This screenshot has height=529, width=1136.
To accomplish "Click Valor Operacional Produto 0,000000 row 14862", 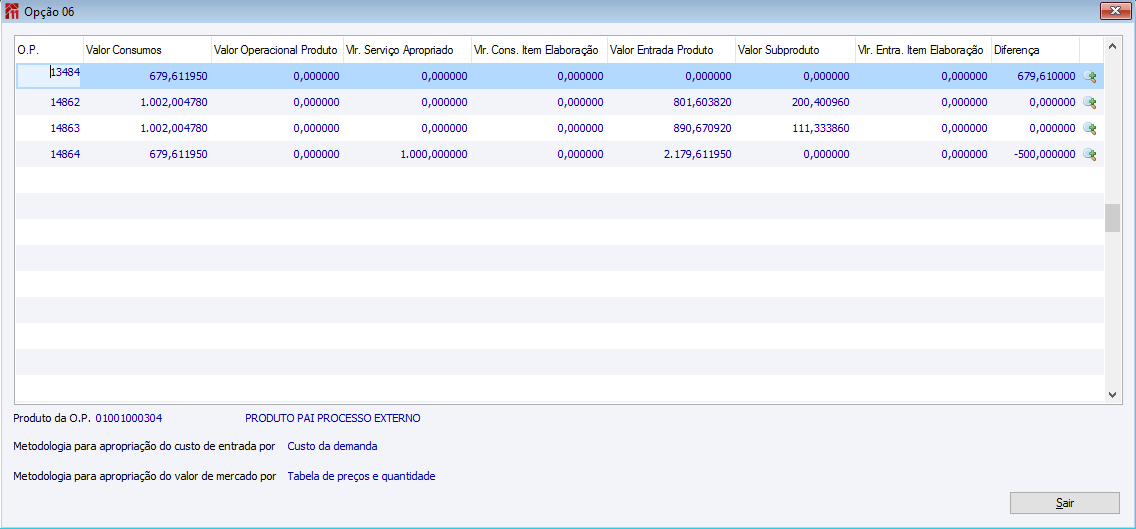I will coord(317,102).
